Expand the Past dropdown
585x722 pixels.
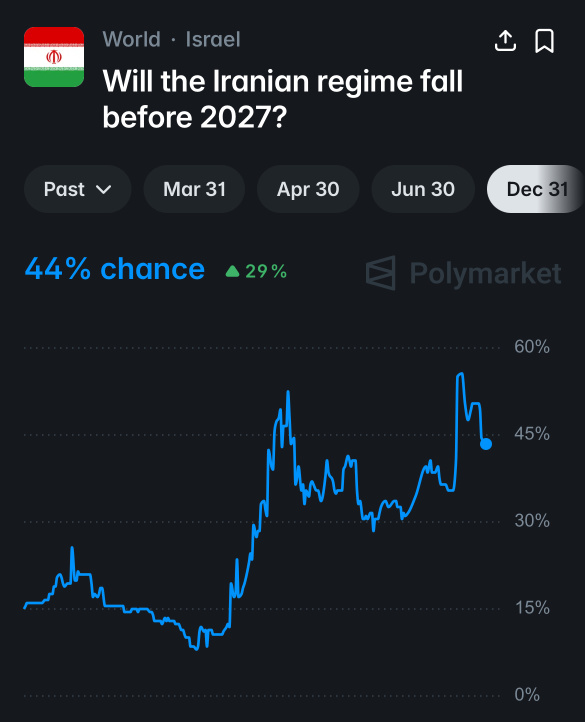77,189
